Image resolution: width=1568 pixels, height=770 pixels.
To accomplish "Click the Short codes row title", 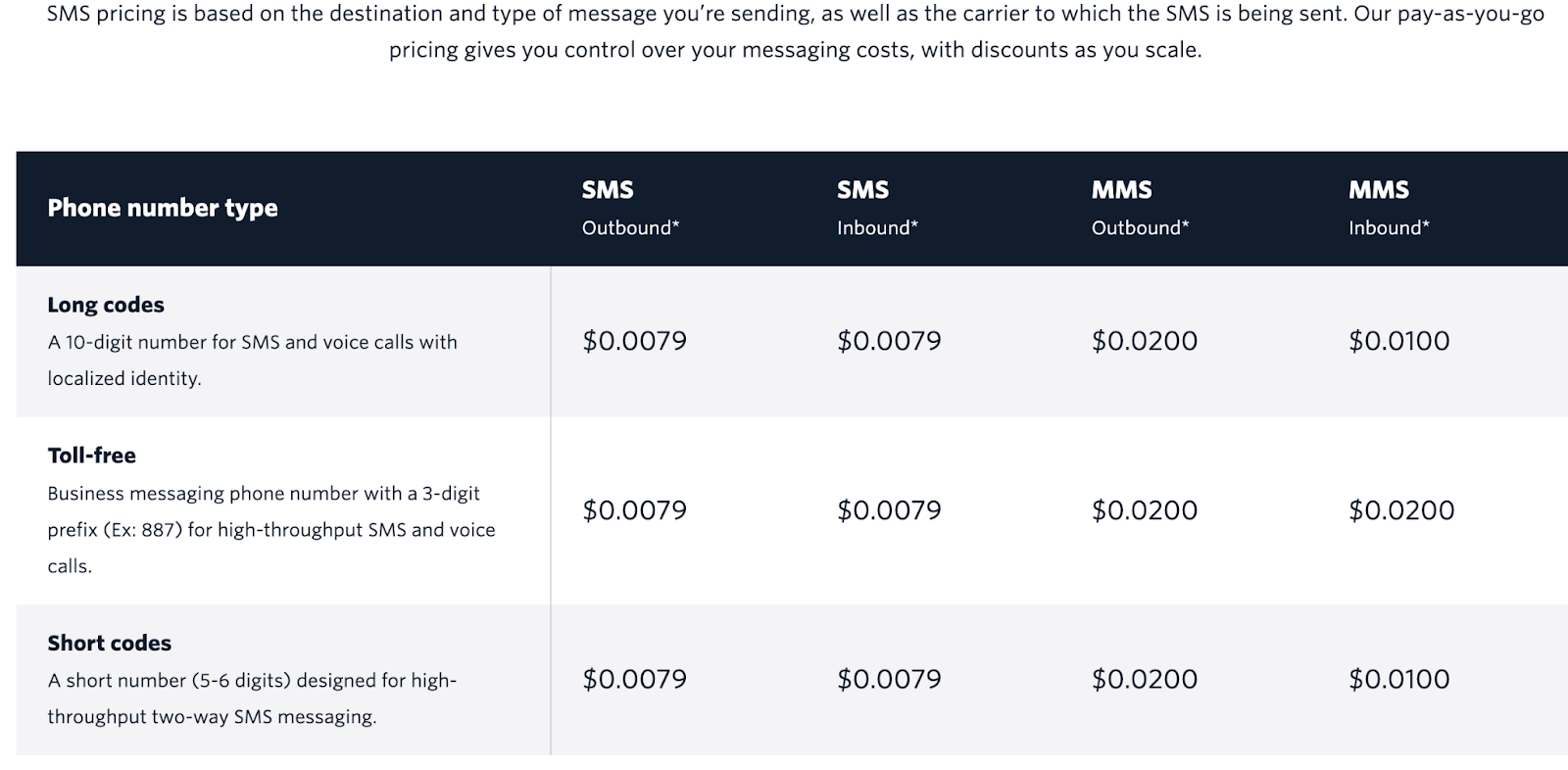I will (x=110, y=644).
